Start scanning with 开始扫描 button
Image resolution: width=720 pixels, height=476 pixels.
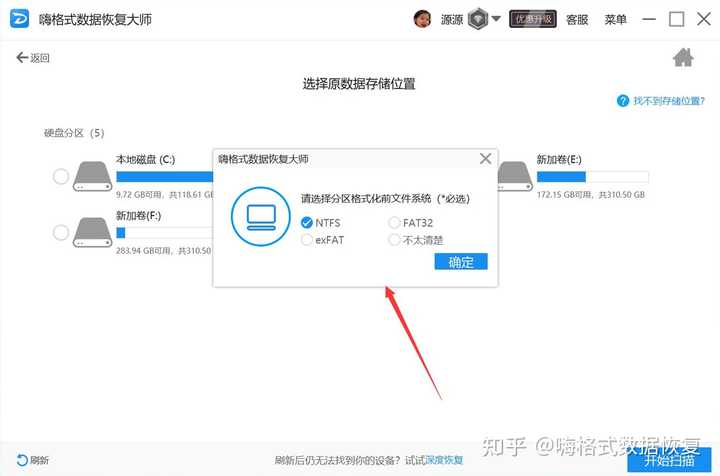tap(669, 460)
